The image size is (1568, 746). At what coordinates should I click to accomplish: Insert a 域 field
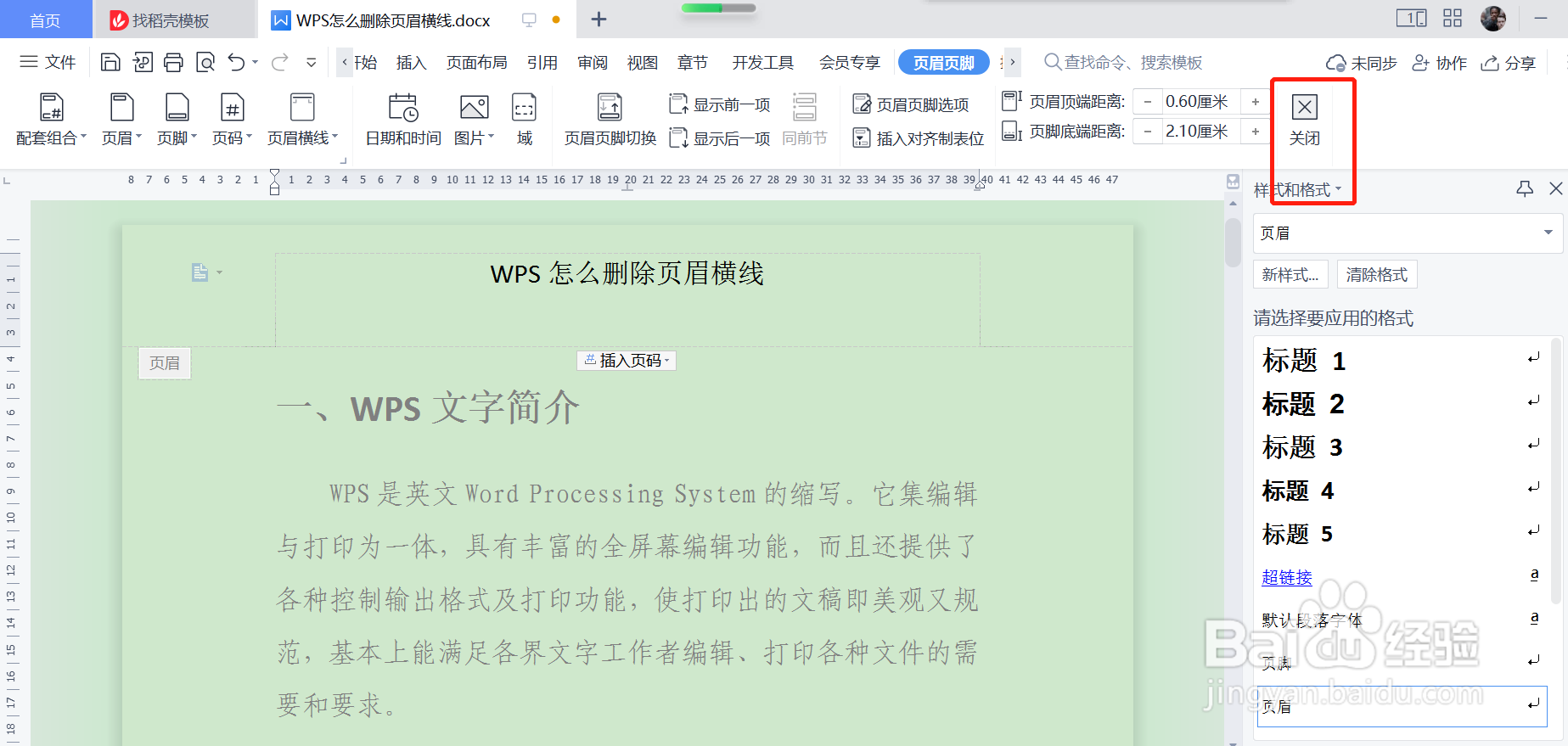tap(525, 120)
